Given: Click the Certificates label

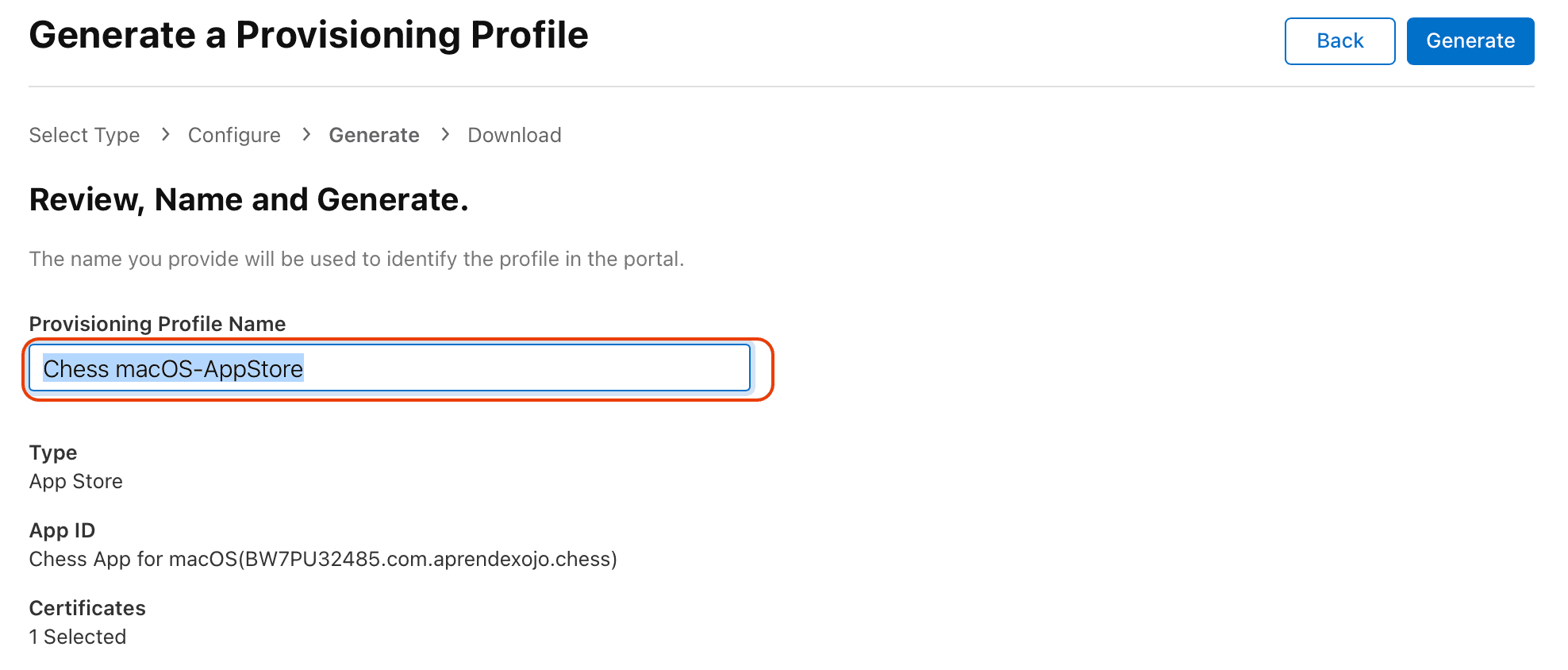Looking at the screenshot, I should click(87, 608).
